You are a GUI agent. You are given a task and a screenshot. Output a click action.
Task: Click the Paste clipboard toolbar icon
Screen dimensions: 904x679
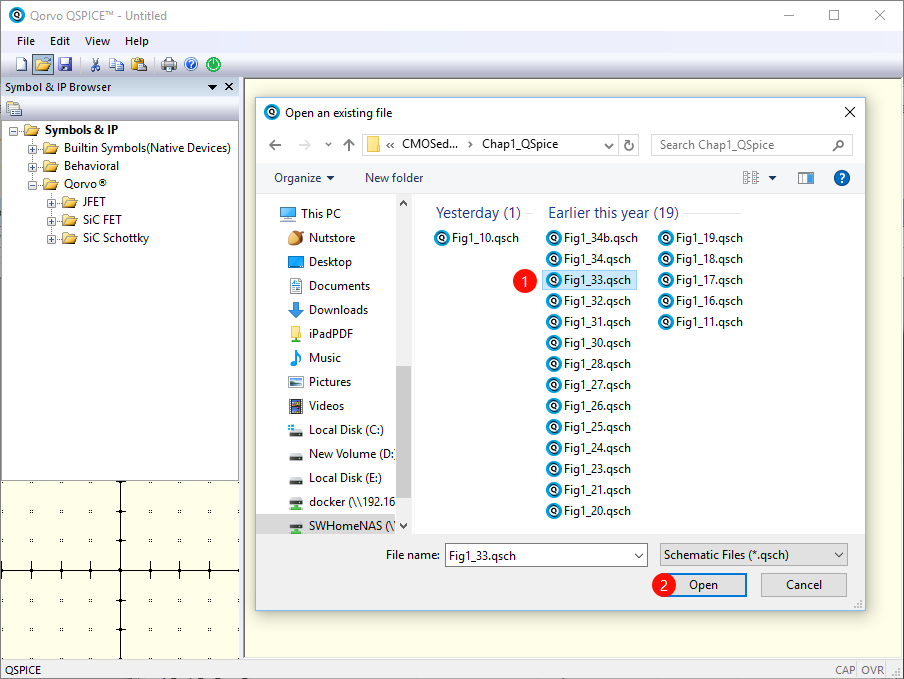(139, 65)
